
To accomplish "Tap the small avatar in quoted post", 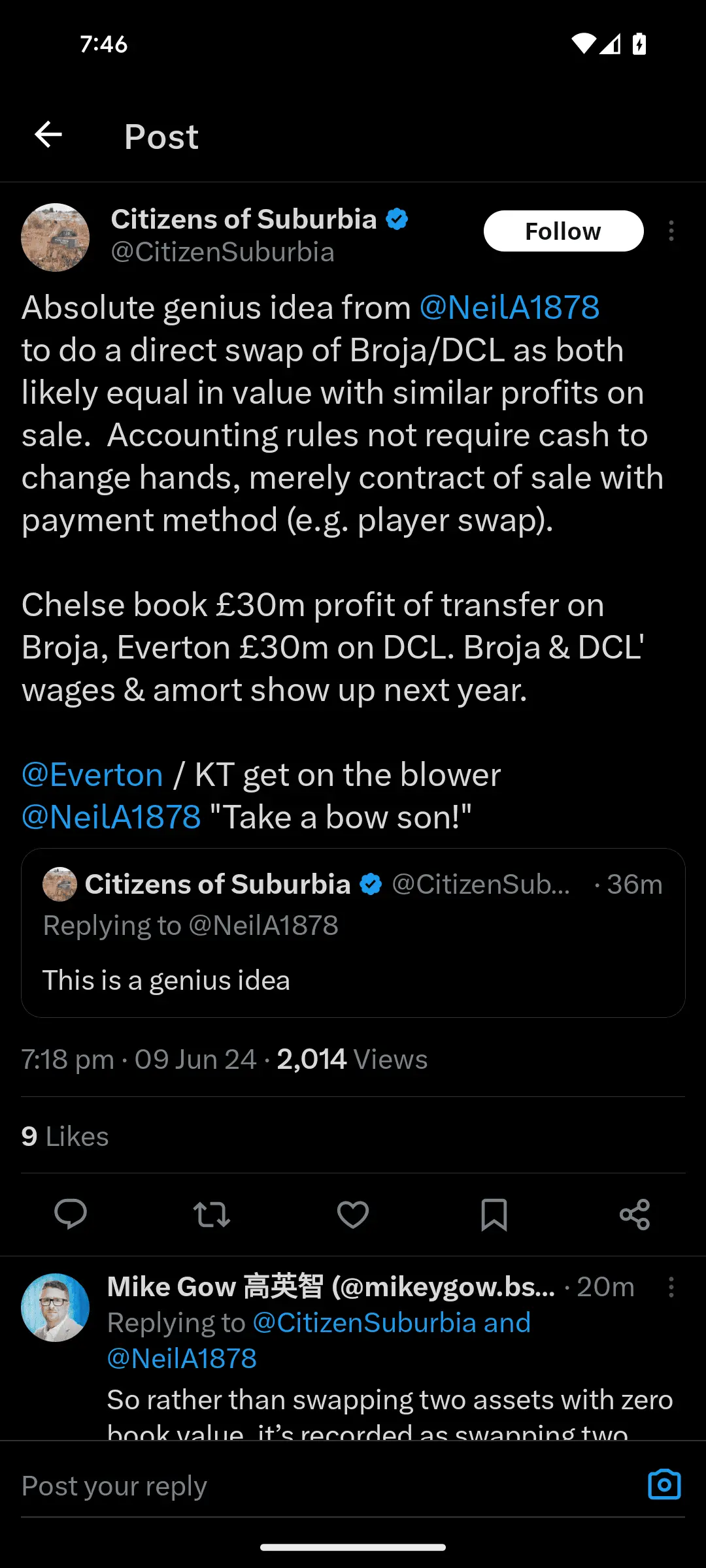I will pyautogui.click(x=59, y=884).
